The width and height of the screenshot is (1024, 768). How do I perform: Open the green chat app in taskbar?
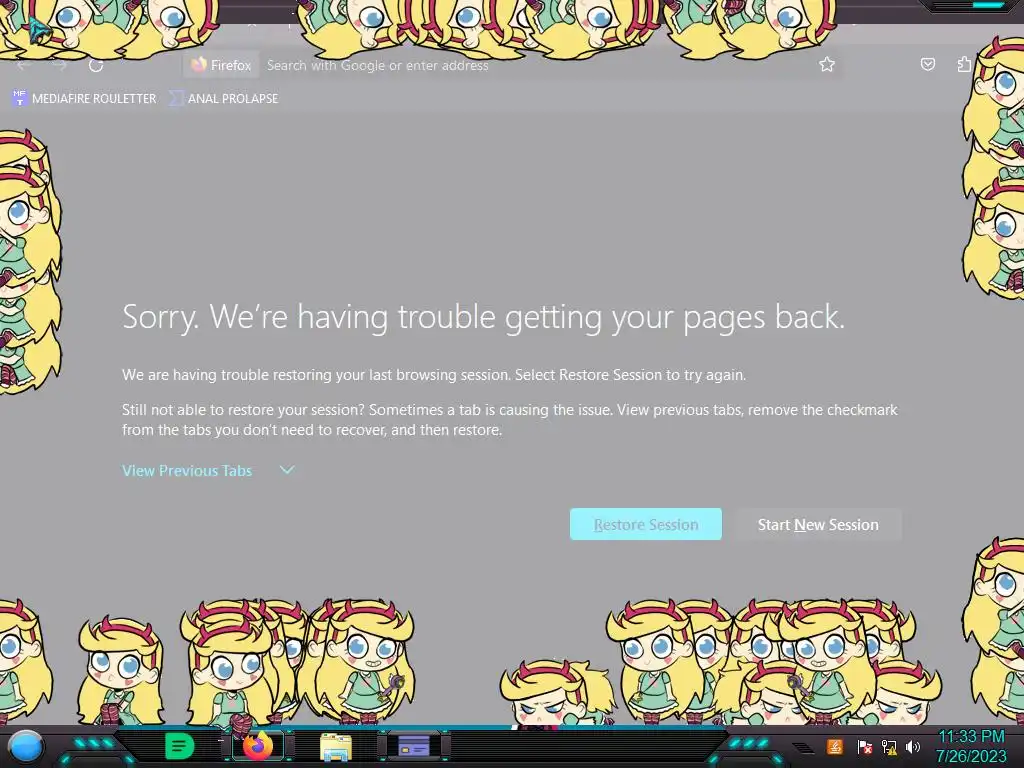pos(180,746)
